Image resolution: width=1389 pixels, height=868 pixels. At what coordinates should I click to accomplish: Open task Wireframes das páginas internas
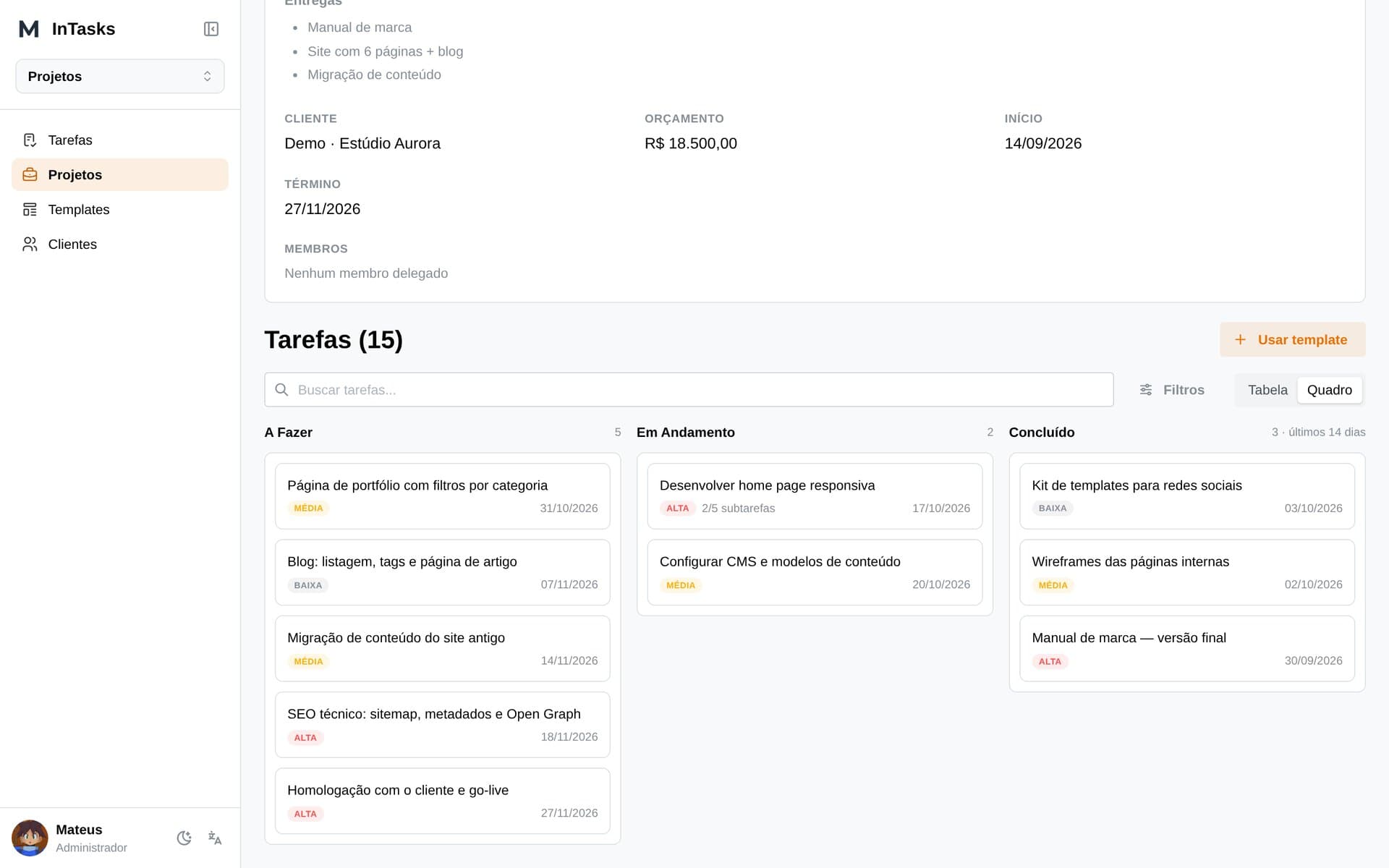pyautogui.click(x=1187, y=572)
